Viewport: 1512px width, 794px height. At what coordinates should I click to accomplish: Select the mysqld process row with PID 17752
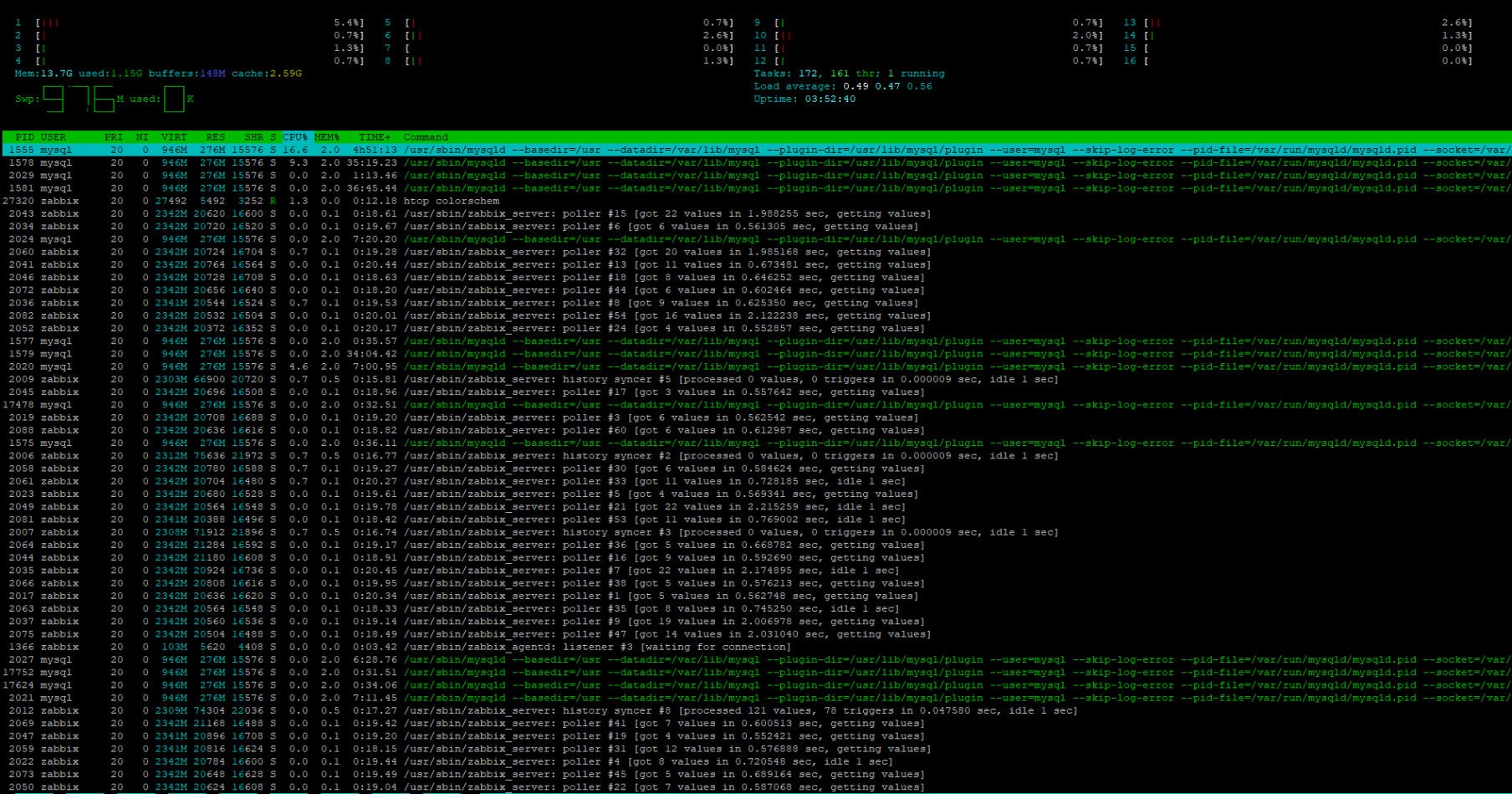pos(756,672)
